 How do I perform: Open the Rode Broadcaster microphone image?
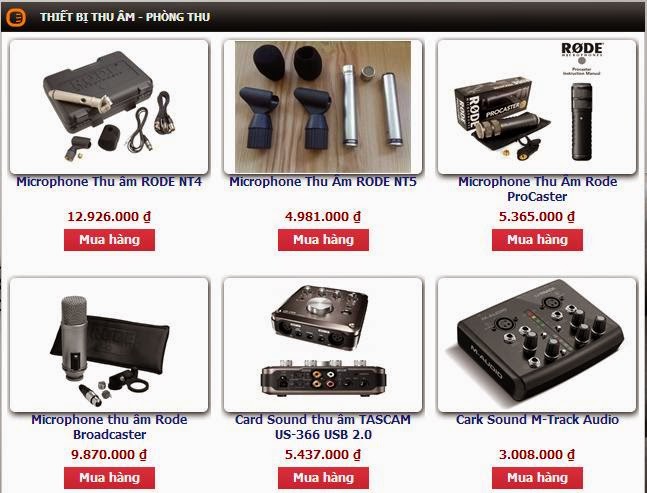tap(109, 344)
